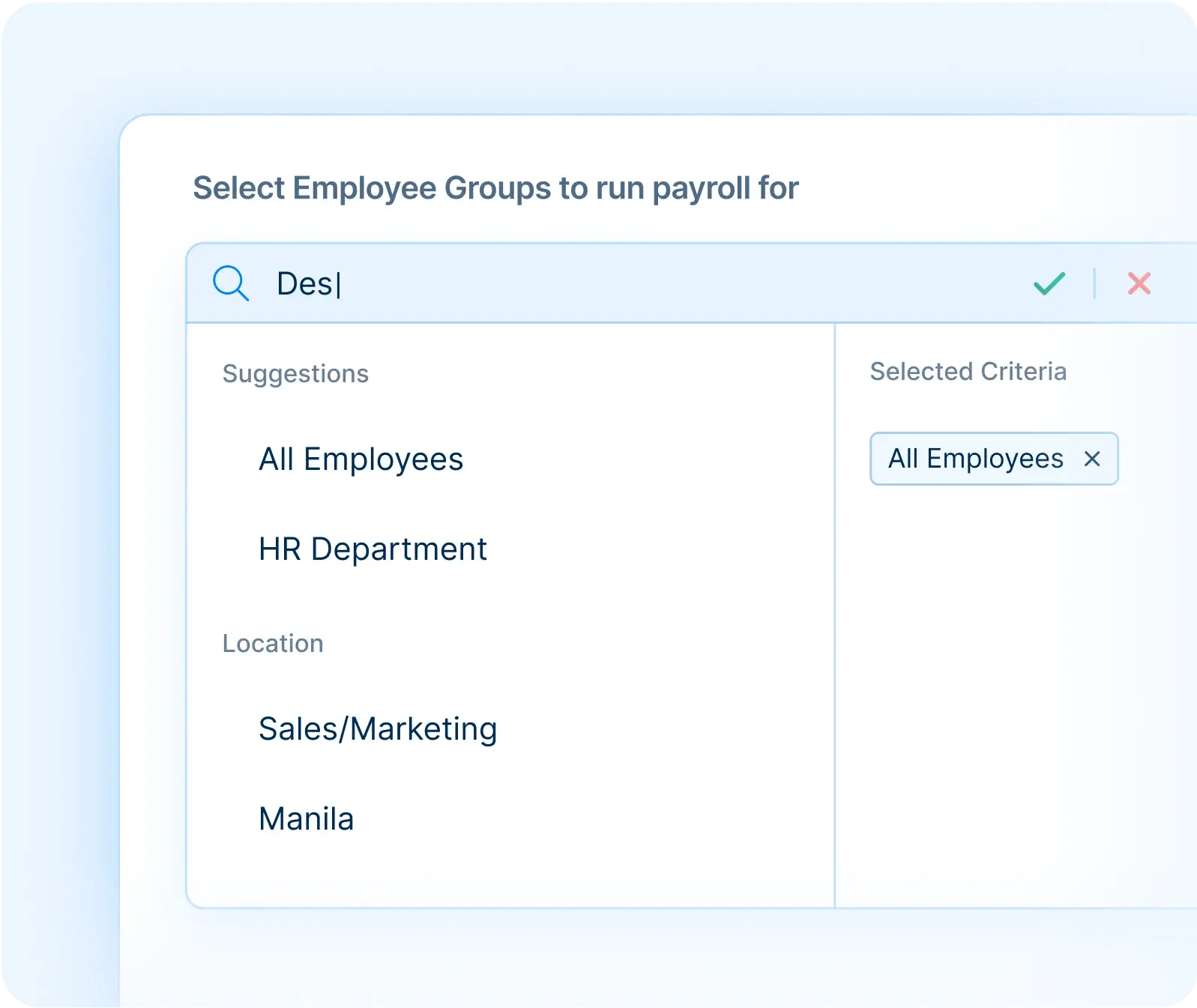
Task: Choose Sales/Marketing under Location
Action: click(x=378, y=728)
